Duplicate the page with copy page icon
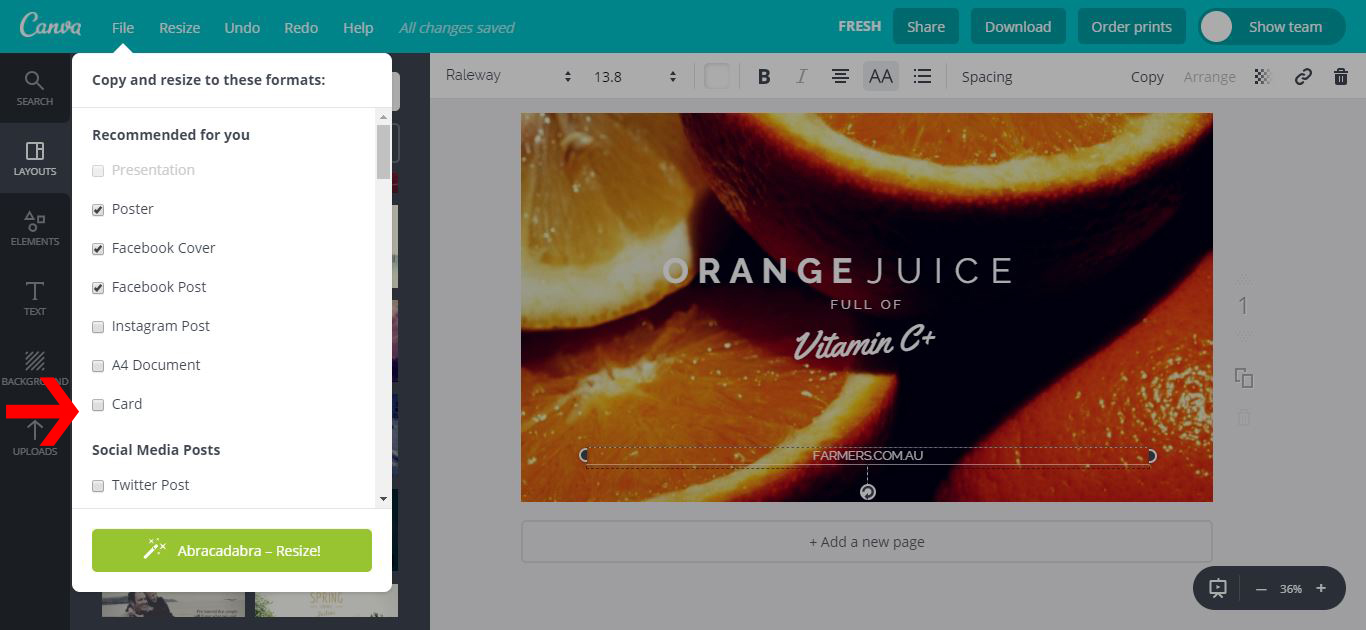 click(1245, 378)
